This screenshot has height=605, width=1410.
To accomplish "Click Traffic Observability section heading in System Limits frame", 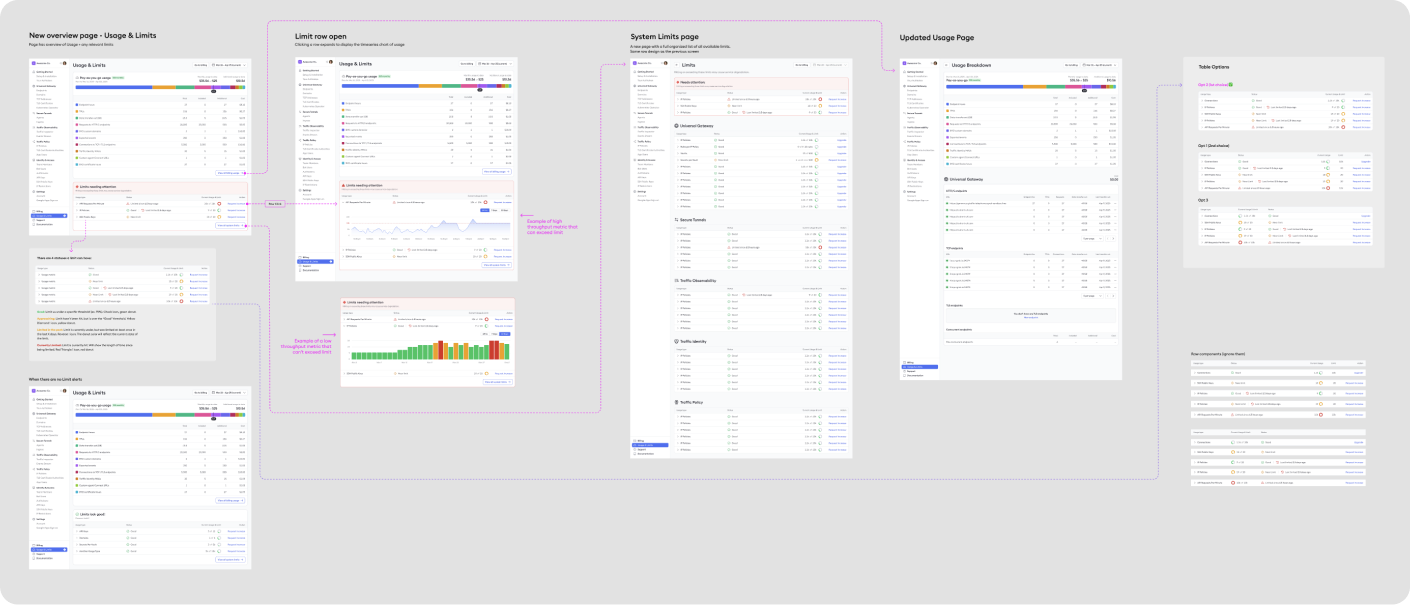I will click(x=698, y=280).
